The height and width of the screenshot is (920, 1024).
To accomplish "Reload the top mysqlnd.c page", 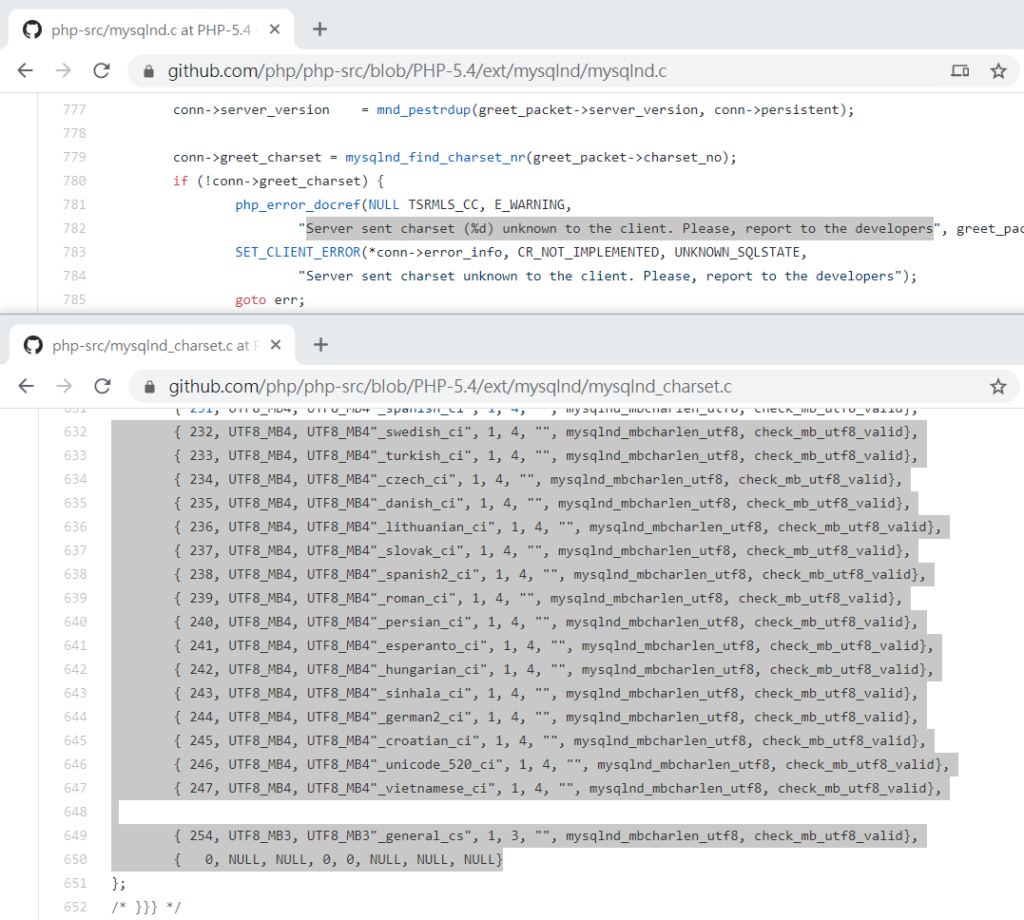I will coord(101,71).
